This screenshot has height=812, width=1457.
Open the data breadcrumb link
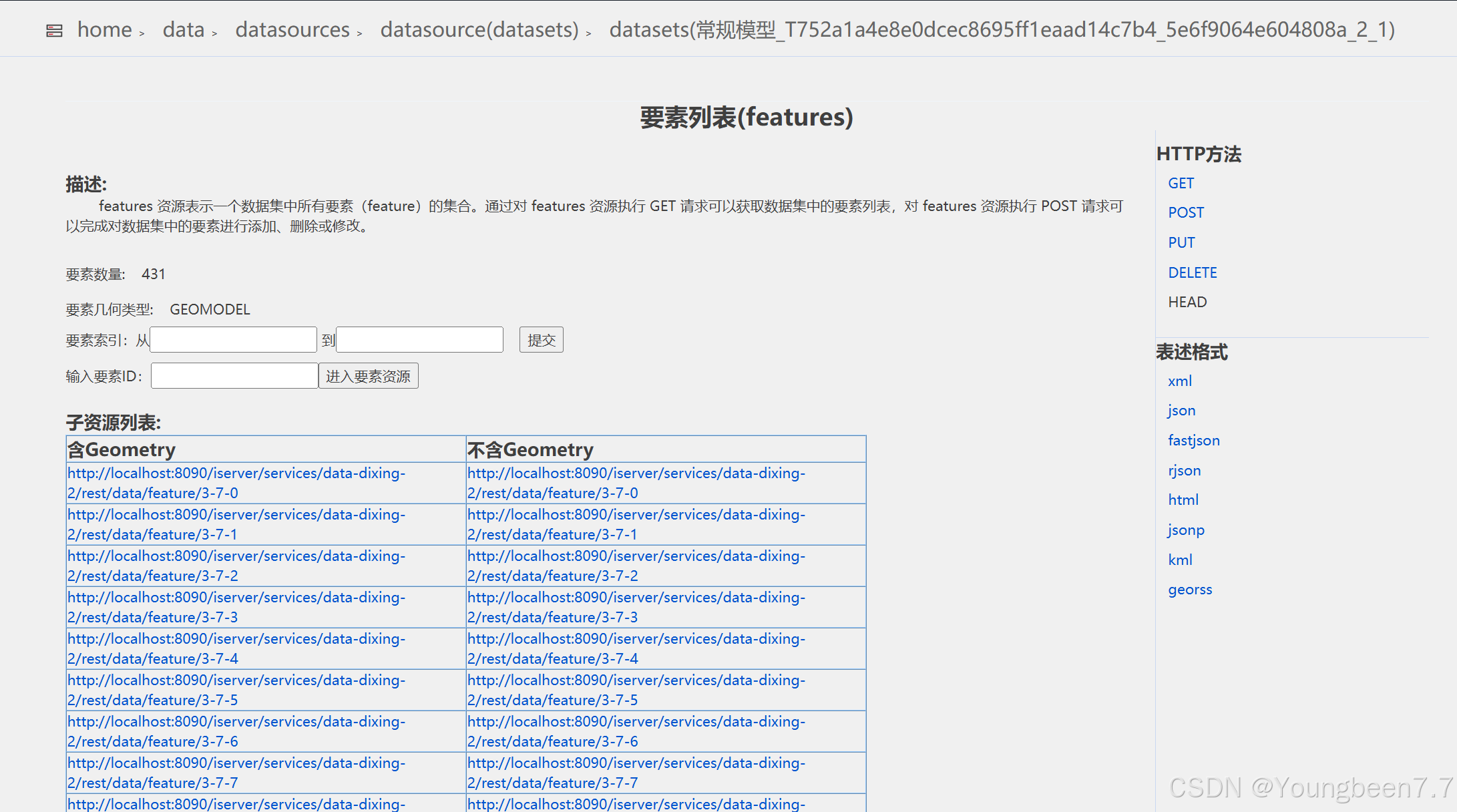tap(183, 29)
